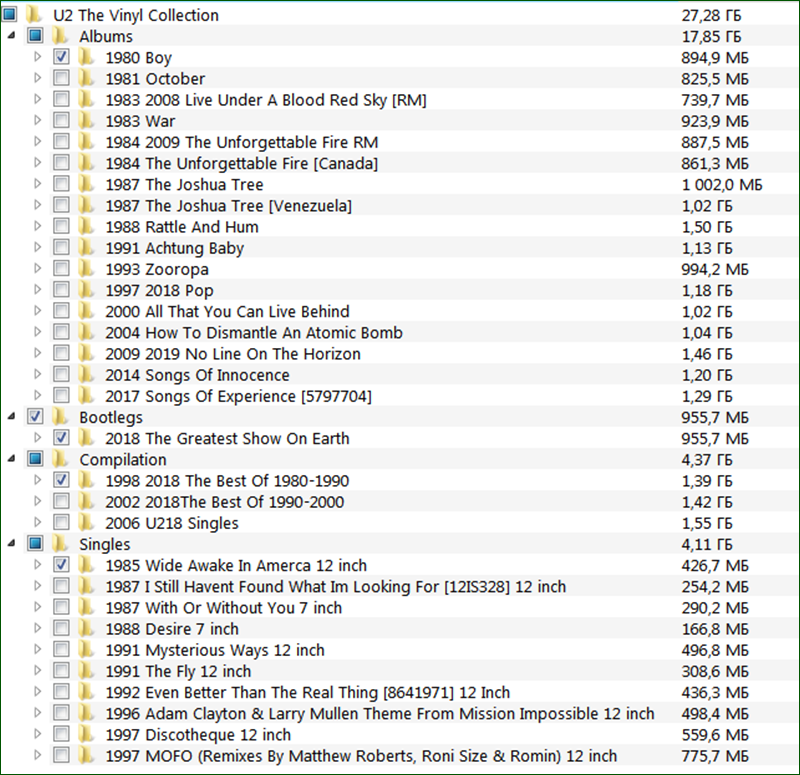This screenshot has width=800, height=775.
Task: Select 2000 All That You Can Live Behind
Action: pyautogui.click(x=228, y=311)
